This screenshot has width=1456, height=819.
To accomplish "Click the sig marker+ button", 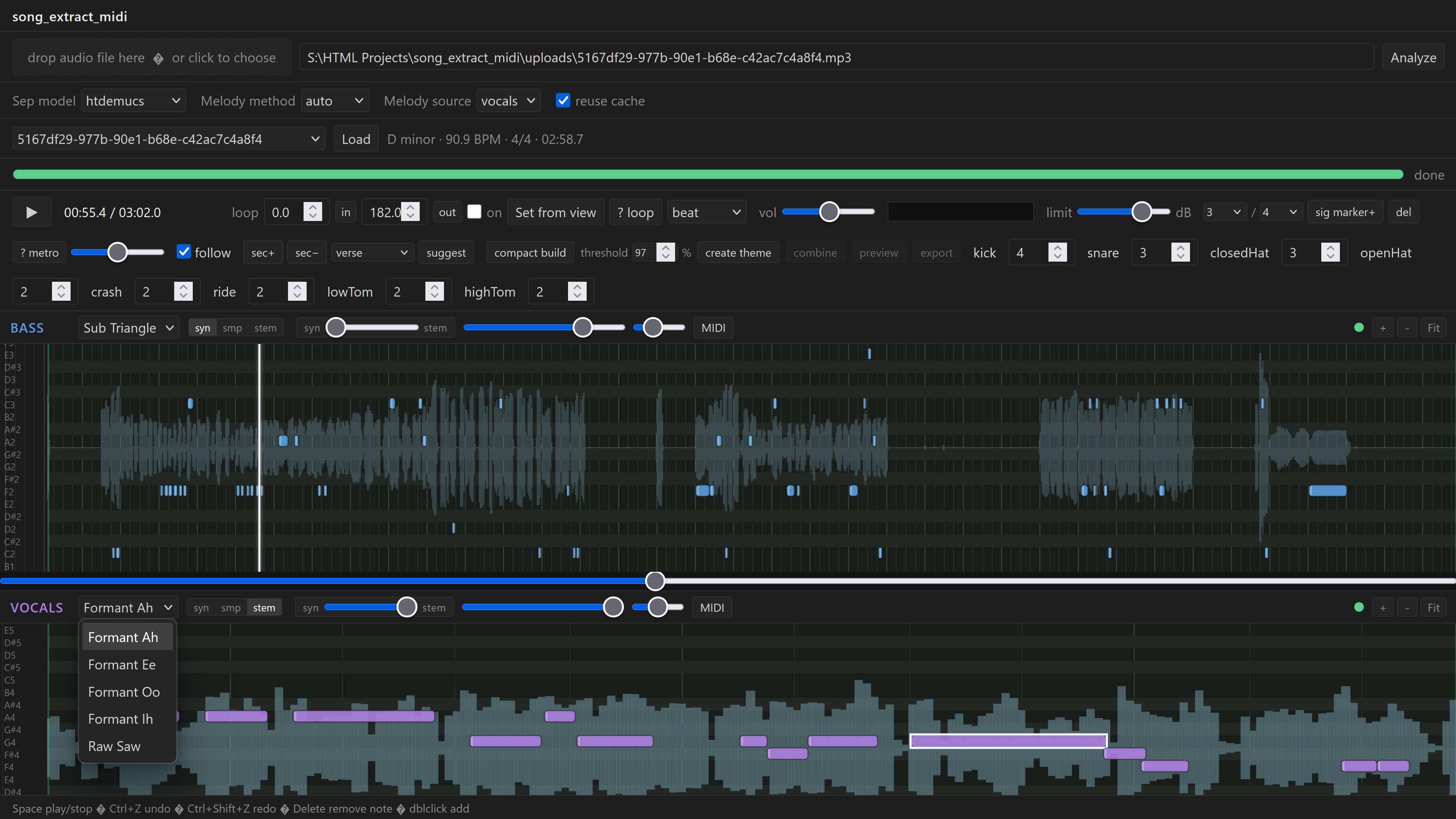I will click(x=1345, y=212).
